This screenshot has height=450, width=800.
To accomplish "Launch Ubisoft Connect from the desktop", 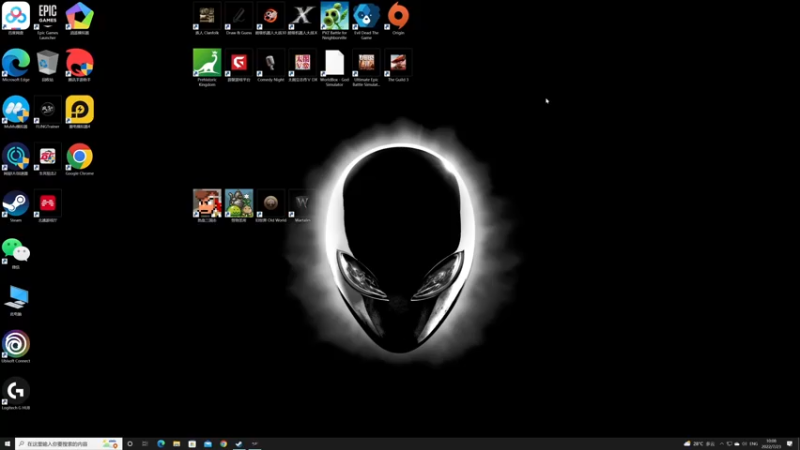I will [16, 345].
